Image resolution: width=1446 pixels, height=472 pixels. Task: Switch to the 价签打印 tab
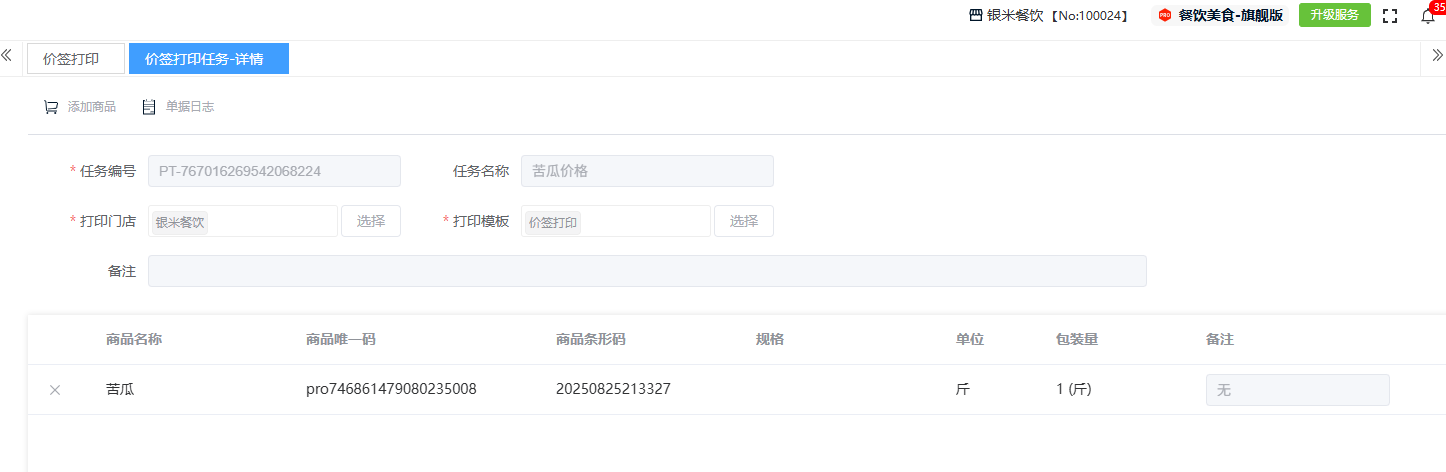point(76,59)
